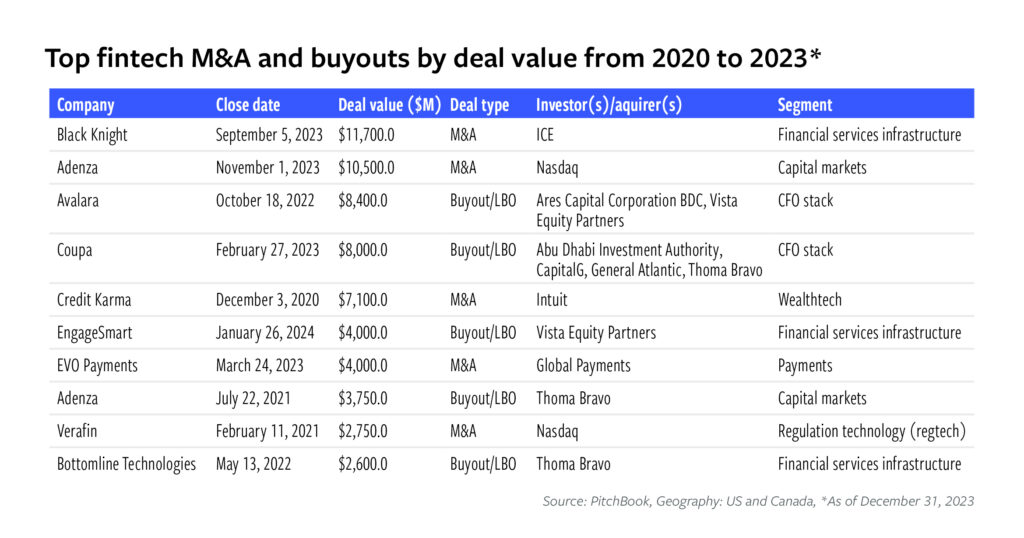Click the Close date column header
1024x538 pixels.
(248, 105)
